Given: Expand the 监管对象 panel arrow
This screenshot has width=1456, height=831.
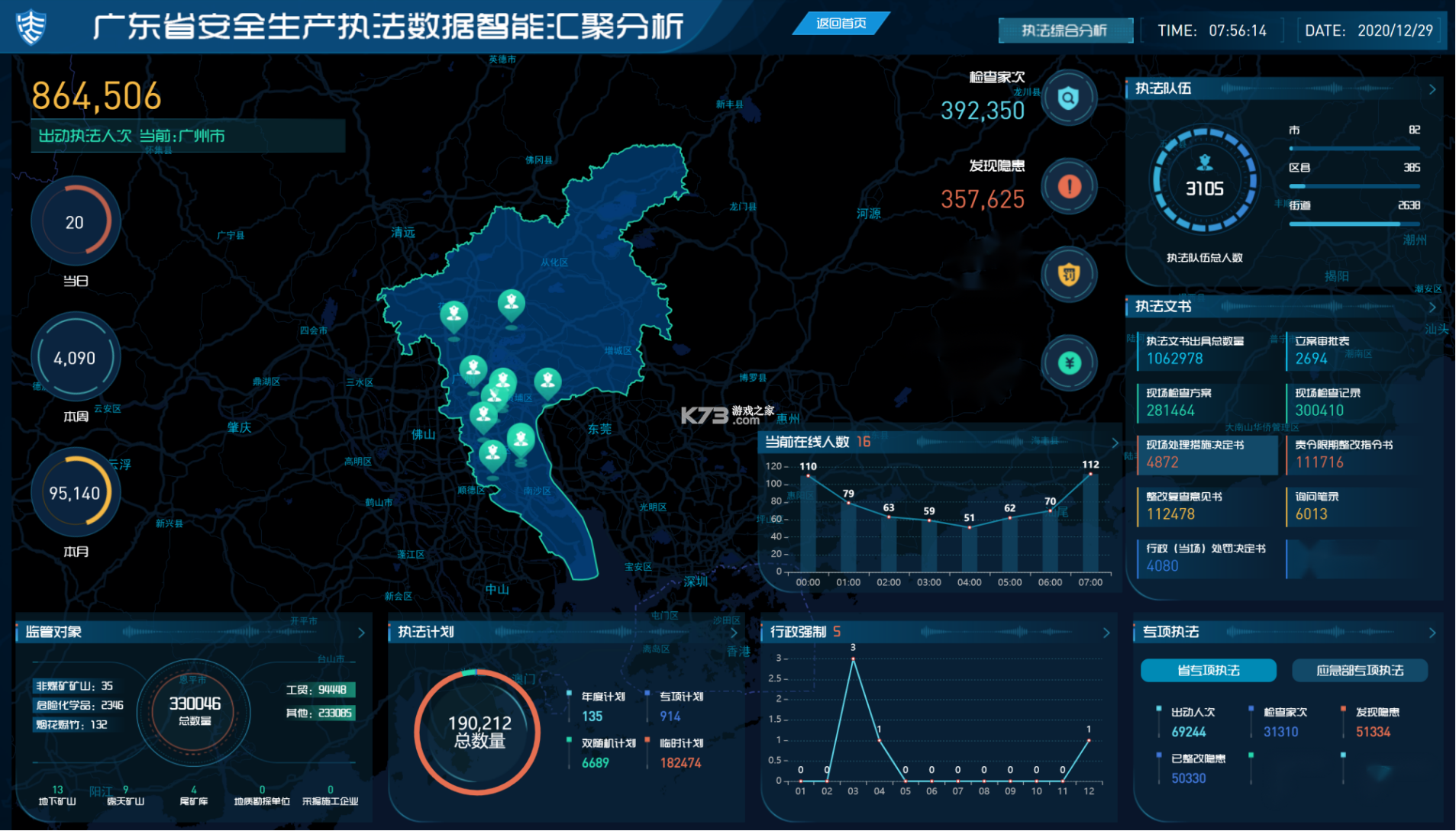Looking at the screenshot, I should [x=361, y=633].
